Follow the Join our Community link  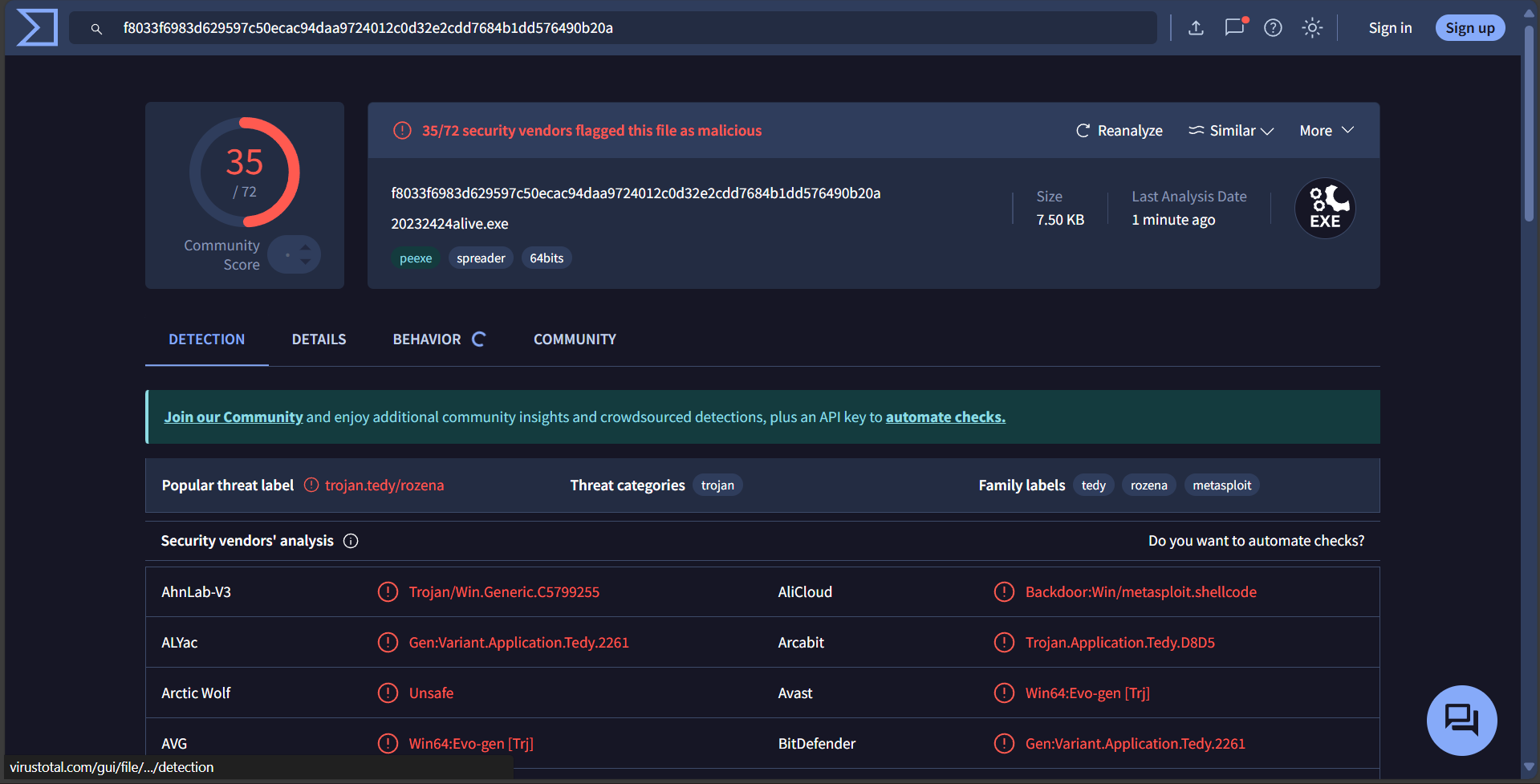(234, 417)
